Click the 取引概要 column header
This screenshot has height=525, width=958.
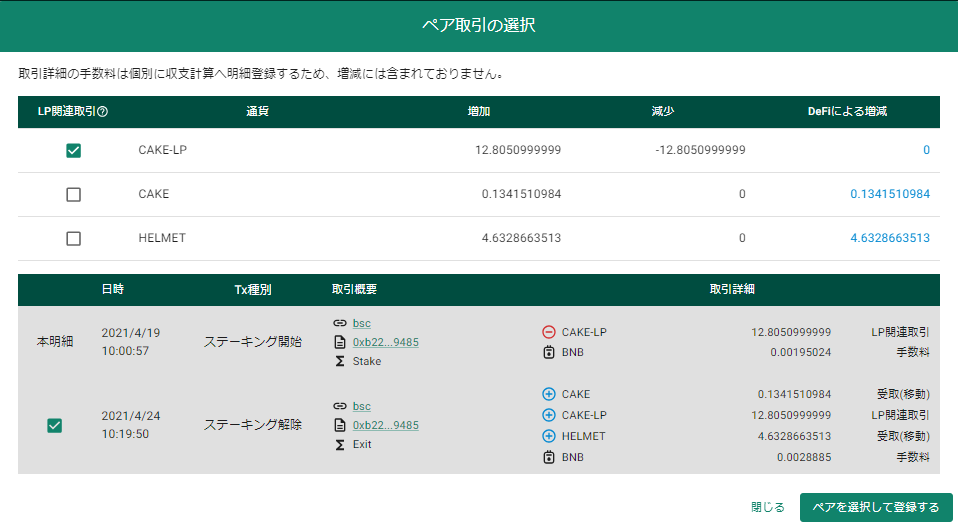pos(354,290)
